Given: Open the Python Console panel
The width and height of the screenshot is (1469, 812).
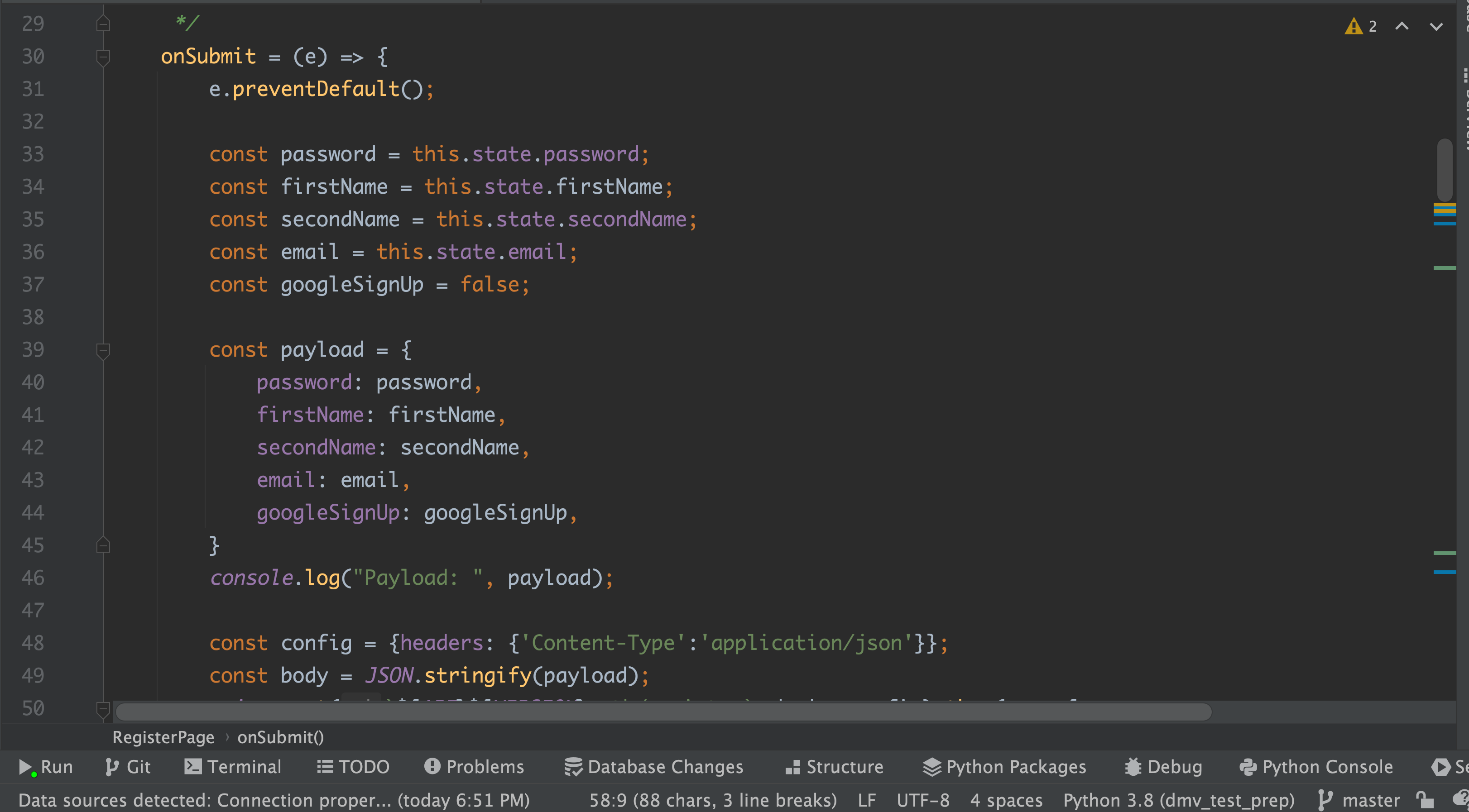Looking at the screenshot, I should [x=1316, y=767].
